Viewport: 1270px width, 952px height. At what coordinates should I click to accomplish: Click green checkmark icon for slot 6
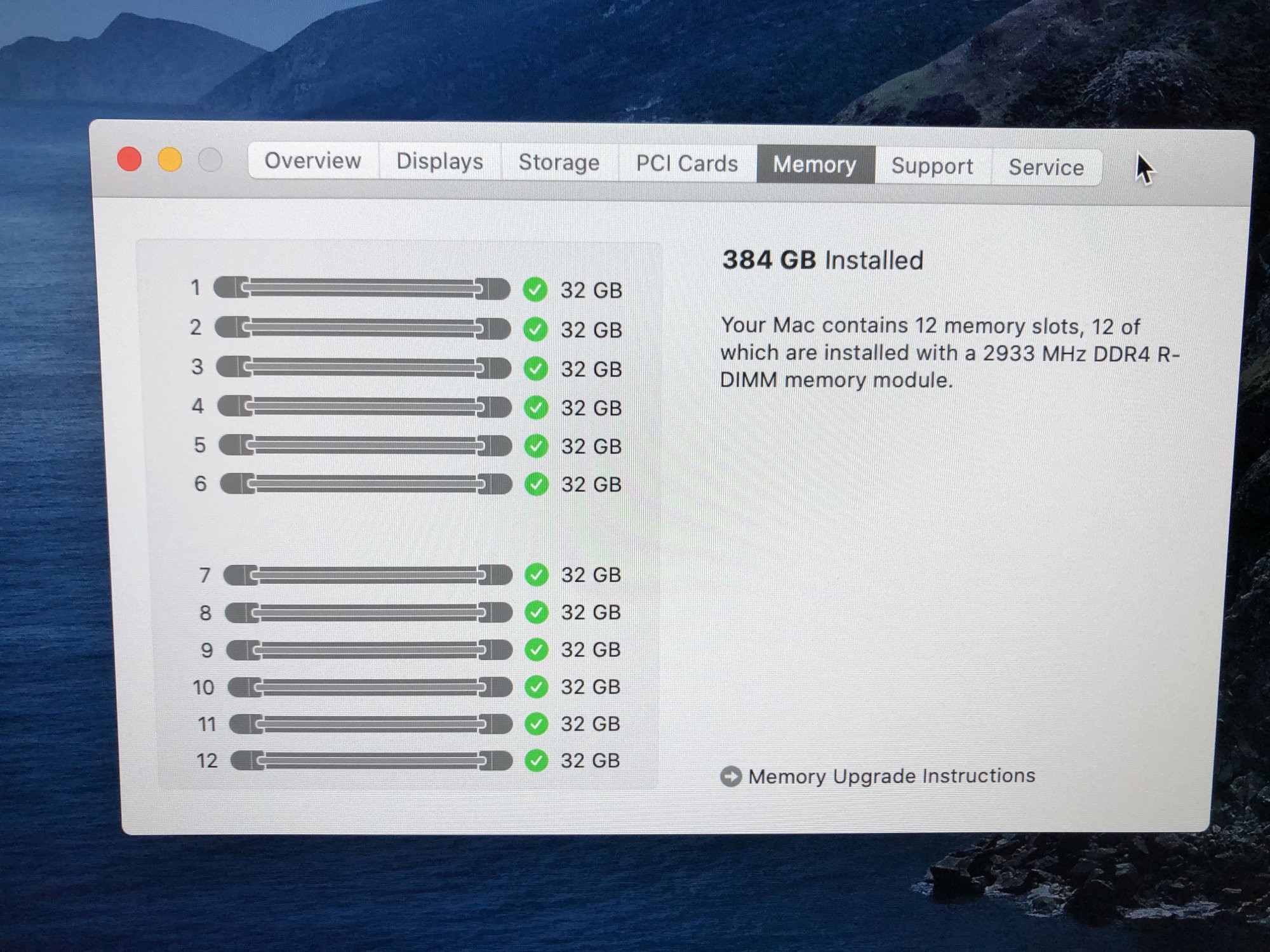(537, 485)
